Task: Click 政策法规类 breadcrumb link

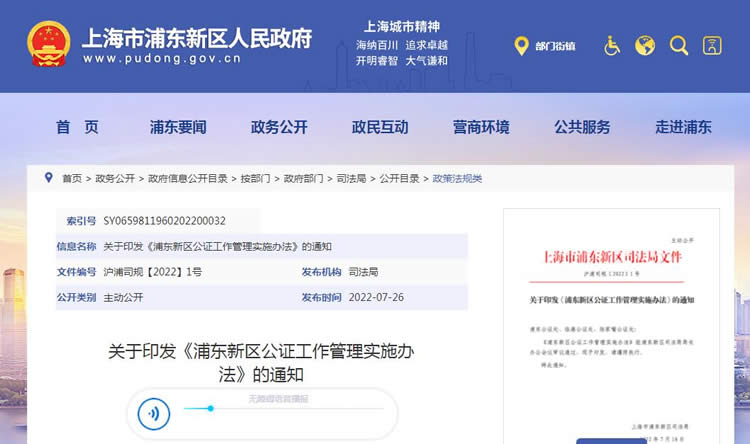Action: [457, 179]
